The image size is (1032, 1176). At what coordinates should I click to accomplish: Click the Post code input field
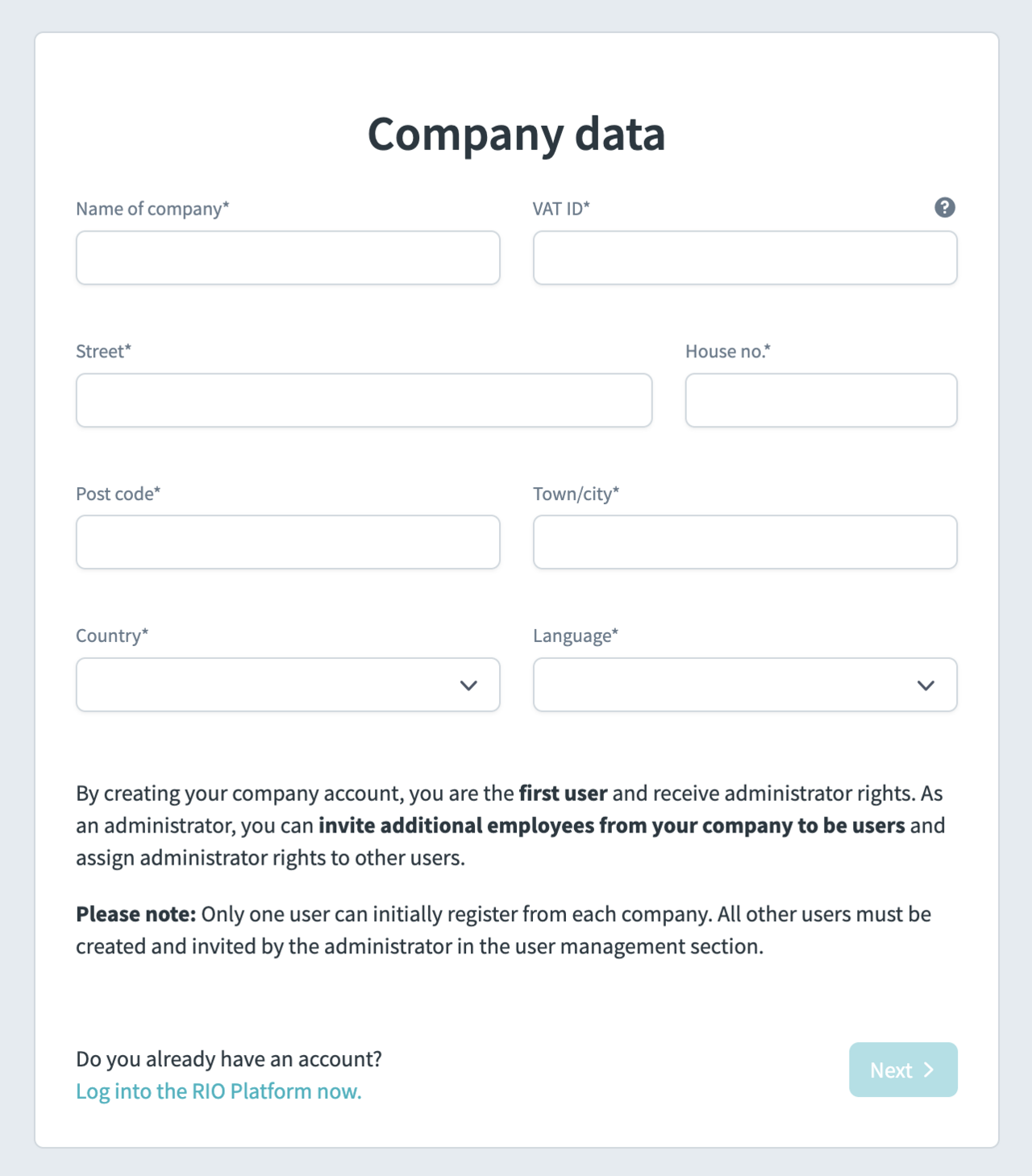coord(288,542)
